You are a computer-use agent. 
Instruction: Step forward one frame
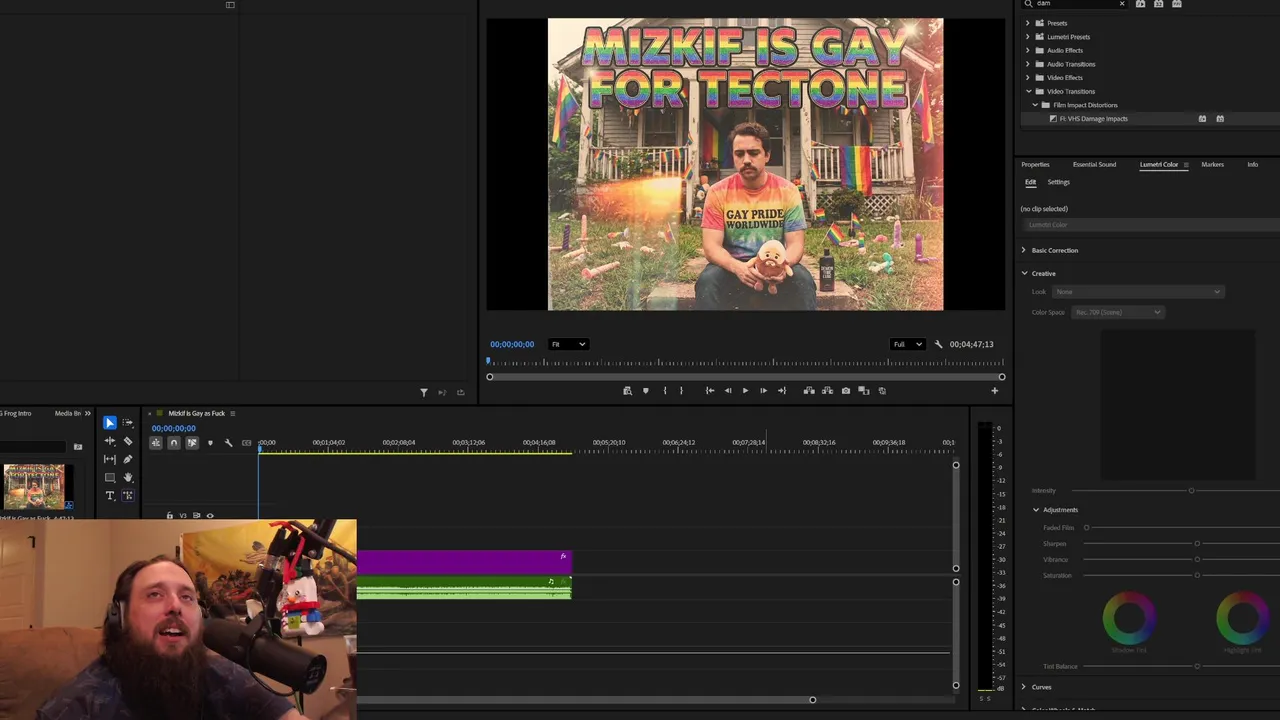pos(763,391)
